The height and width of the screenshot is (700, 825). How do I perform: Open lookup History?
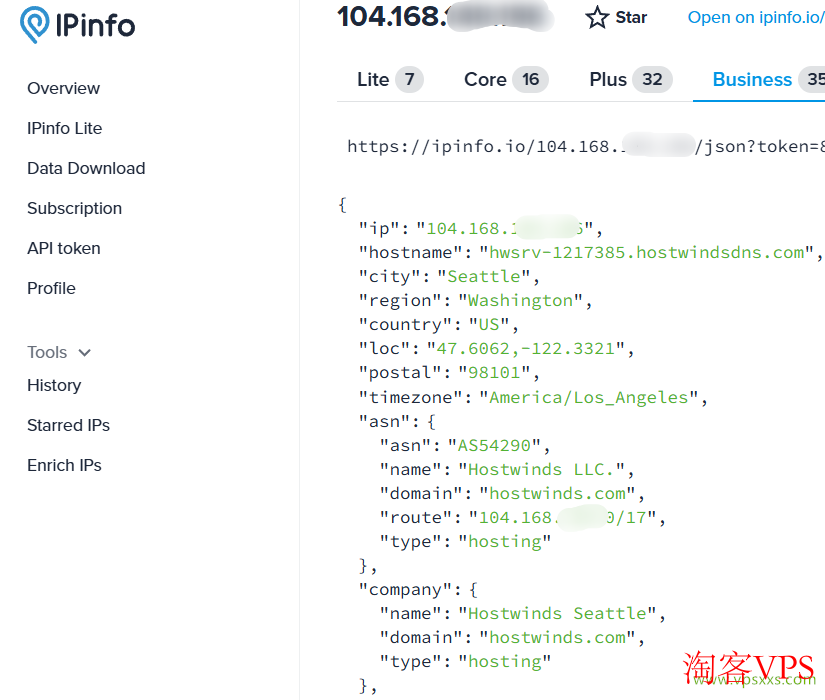pyautogui.click(x=54, y=385)
